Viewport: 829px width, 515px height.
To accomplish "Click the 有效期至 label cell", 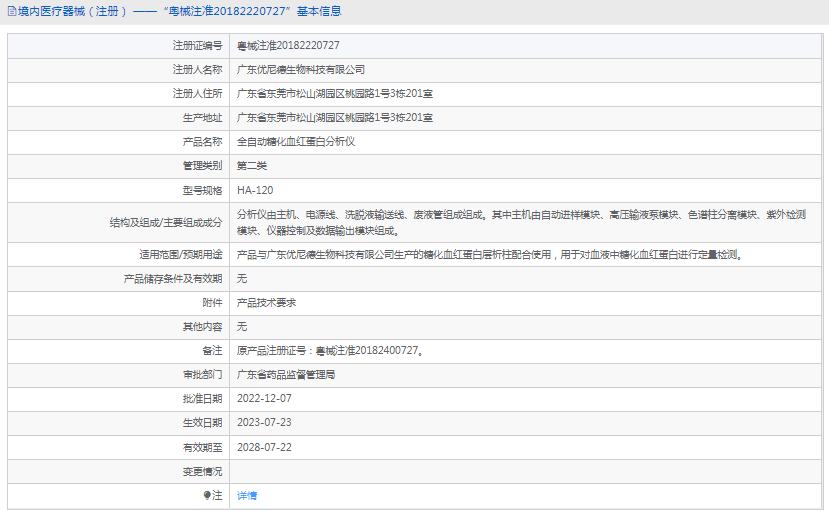I will [119, 447].
